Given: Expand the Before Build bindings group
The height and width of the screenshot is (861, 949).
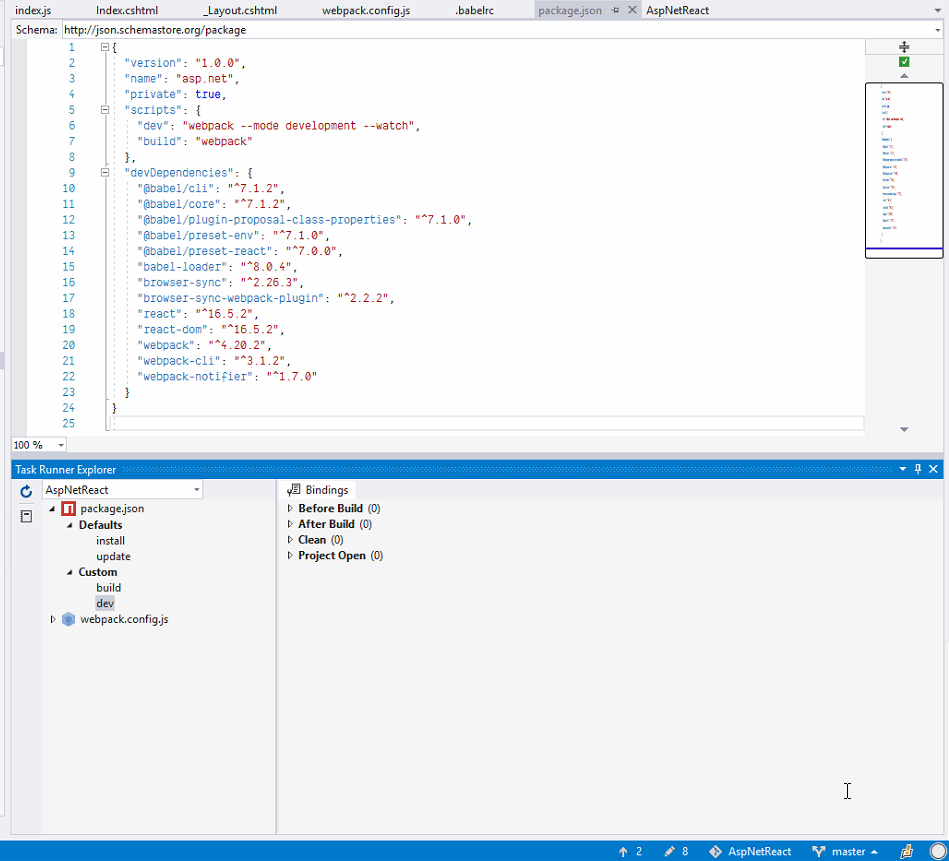Looking at the screenshot, I should [290, 509].
